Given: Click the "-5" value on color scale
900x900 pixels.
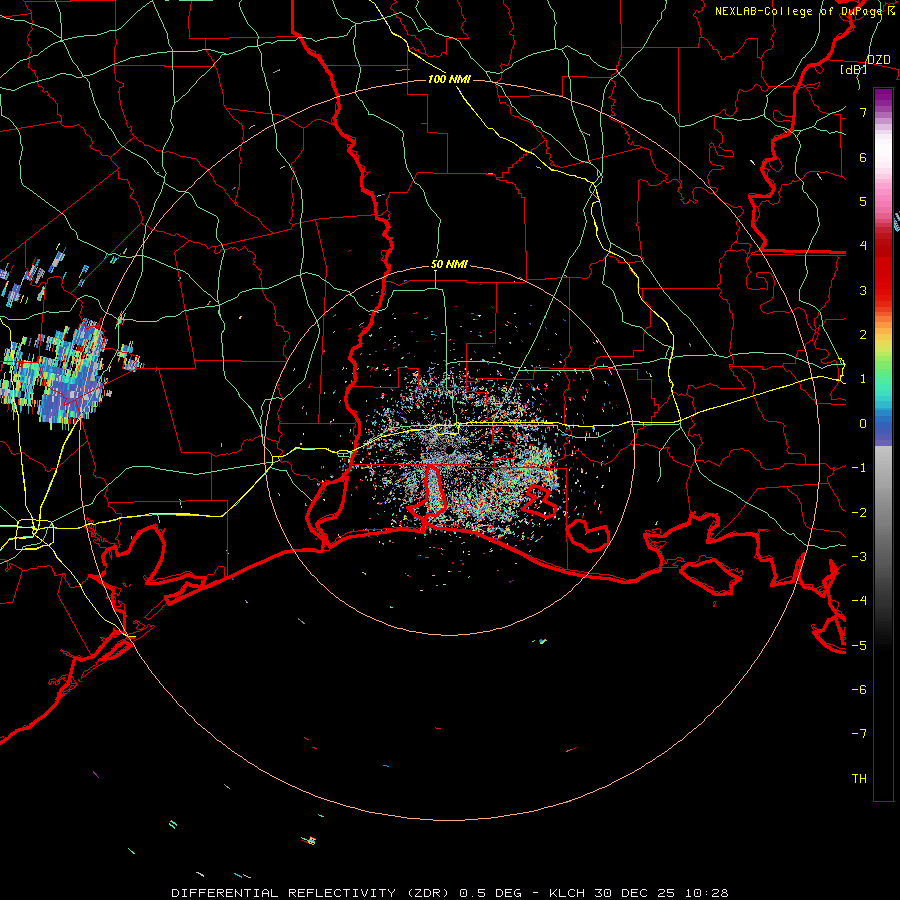Looking at the screenshot, I should 859,645.
